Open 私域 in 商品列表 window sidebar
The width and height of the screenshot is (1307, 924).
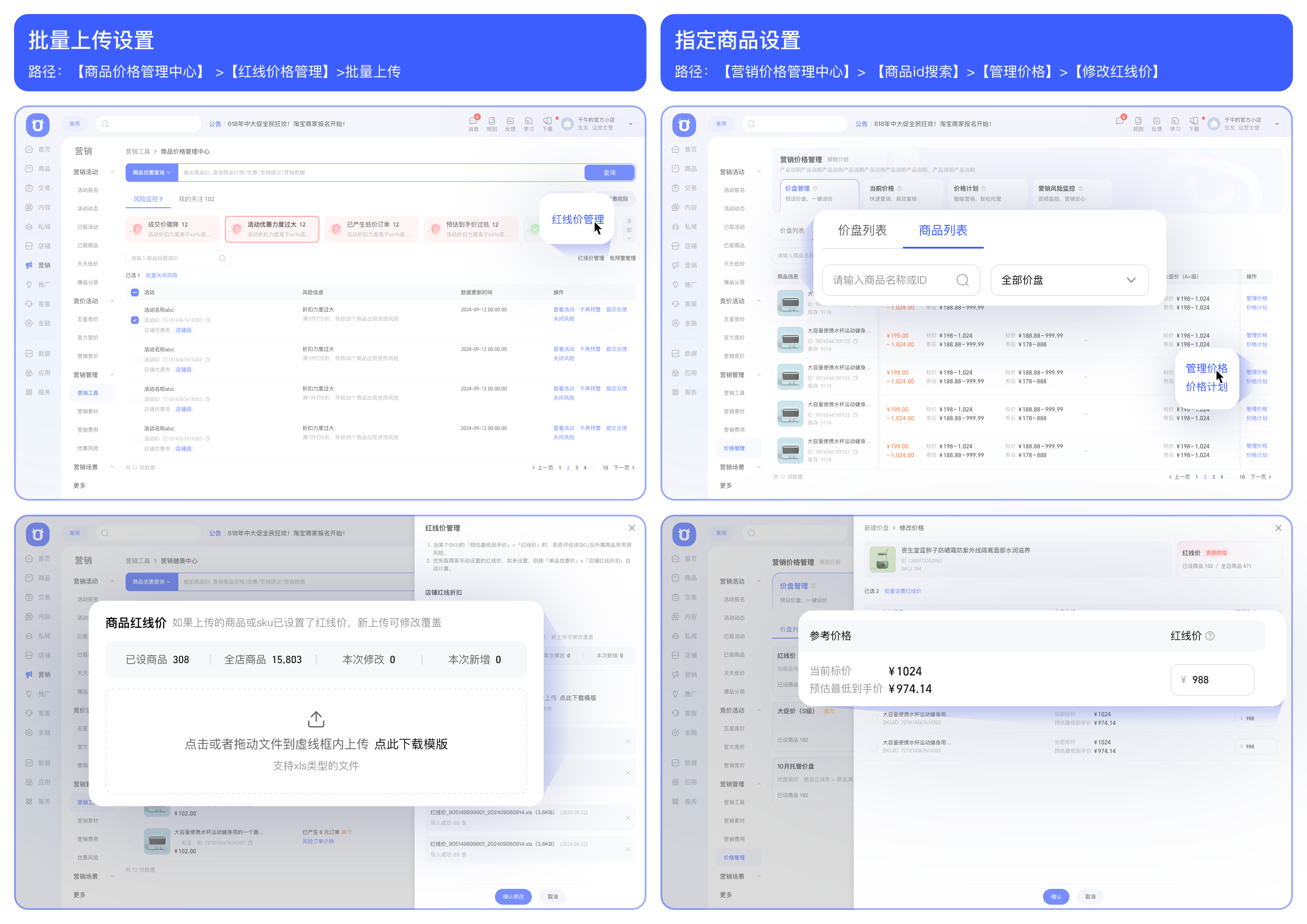click(684, 227)
